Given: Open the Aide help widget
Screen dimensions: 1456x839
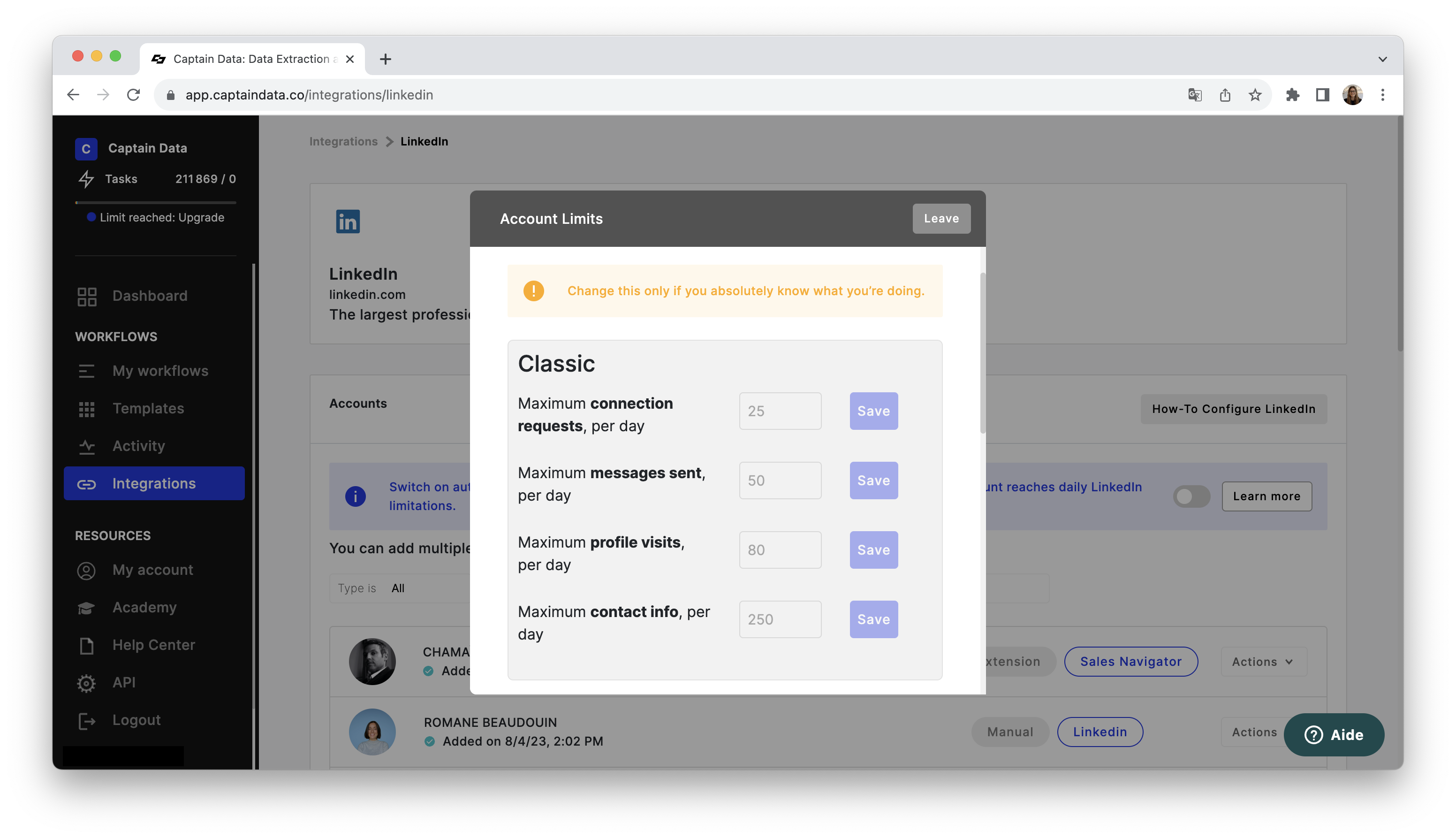Looking at the screenshot, I should click(x=1333, y=735).
